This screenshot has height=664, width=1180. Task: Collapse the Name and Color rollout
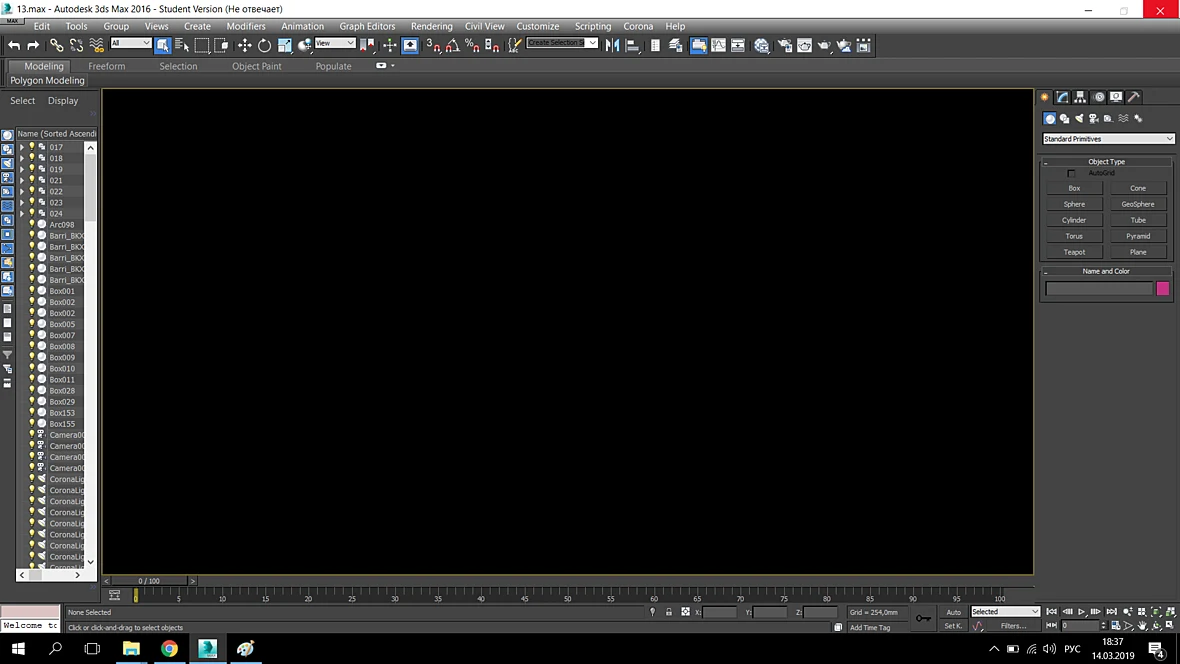coord(1106,271)
